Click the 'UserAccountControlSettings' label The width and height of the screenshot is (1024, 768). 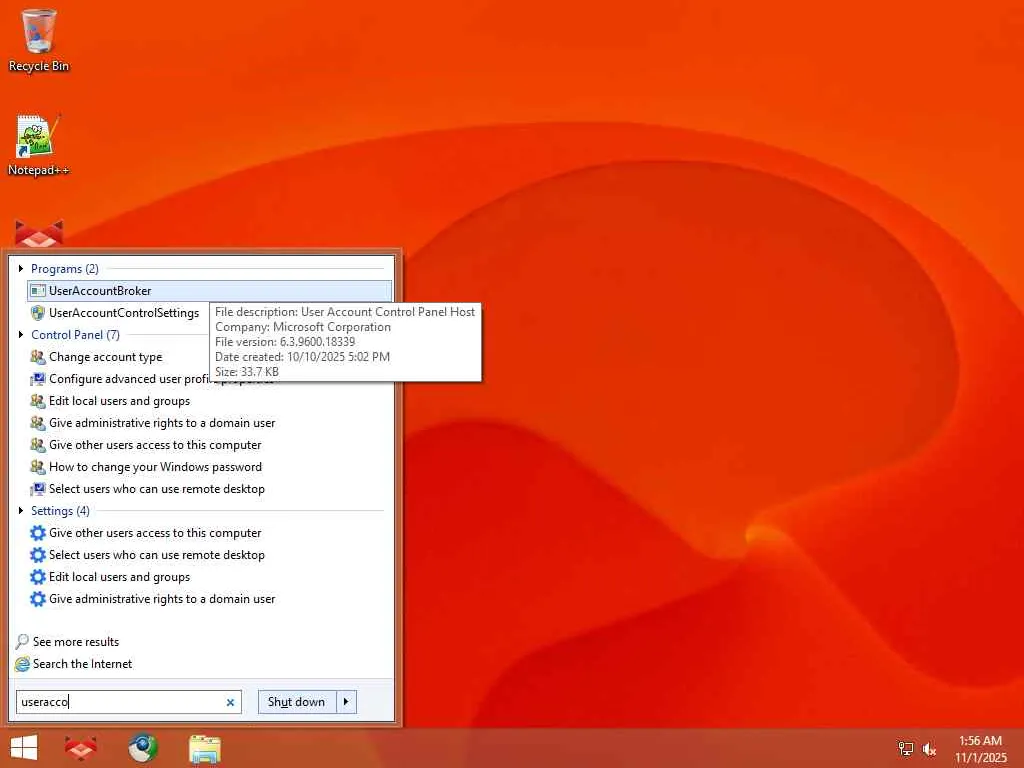click(x=124, y=313)
